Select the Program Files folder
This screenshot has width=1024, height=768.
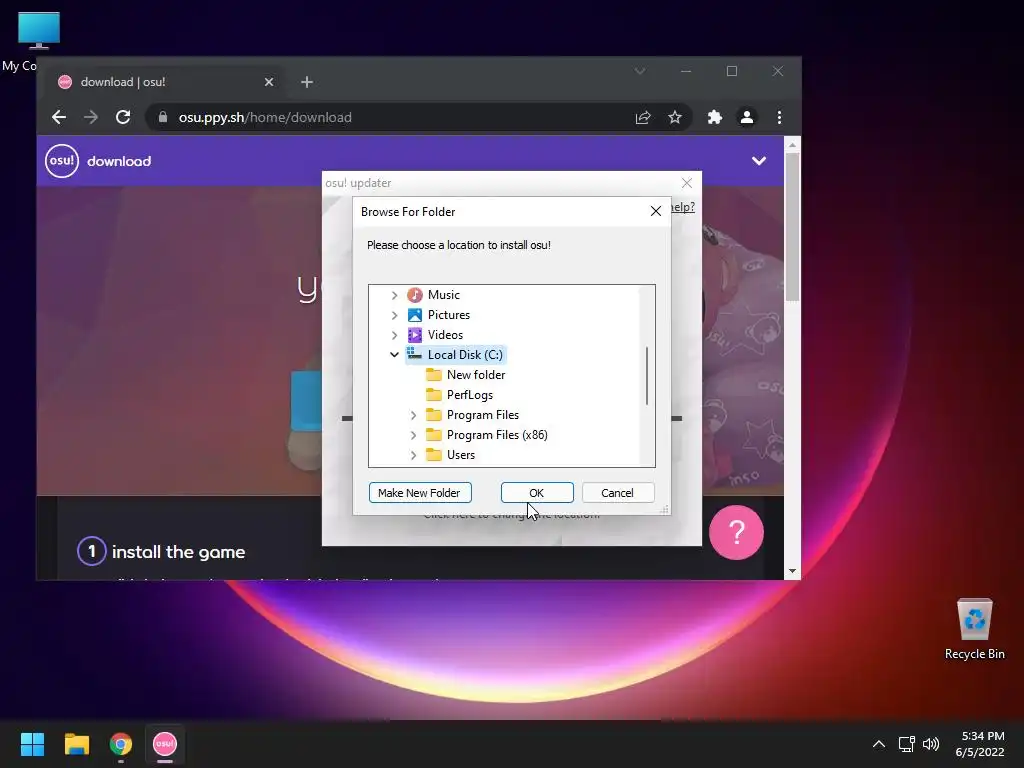483,415
